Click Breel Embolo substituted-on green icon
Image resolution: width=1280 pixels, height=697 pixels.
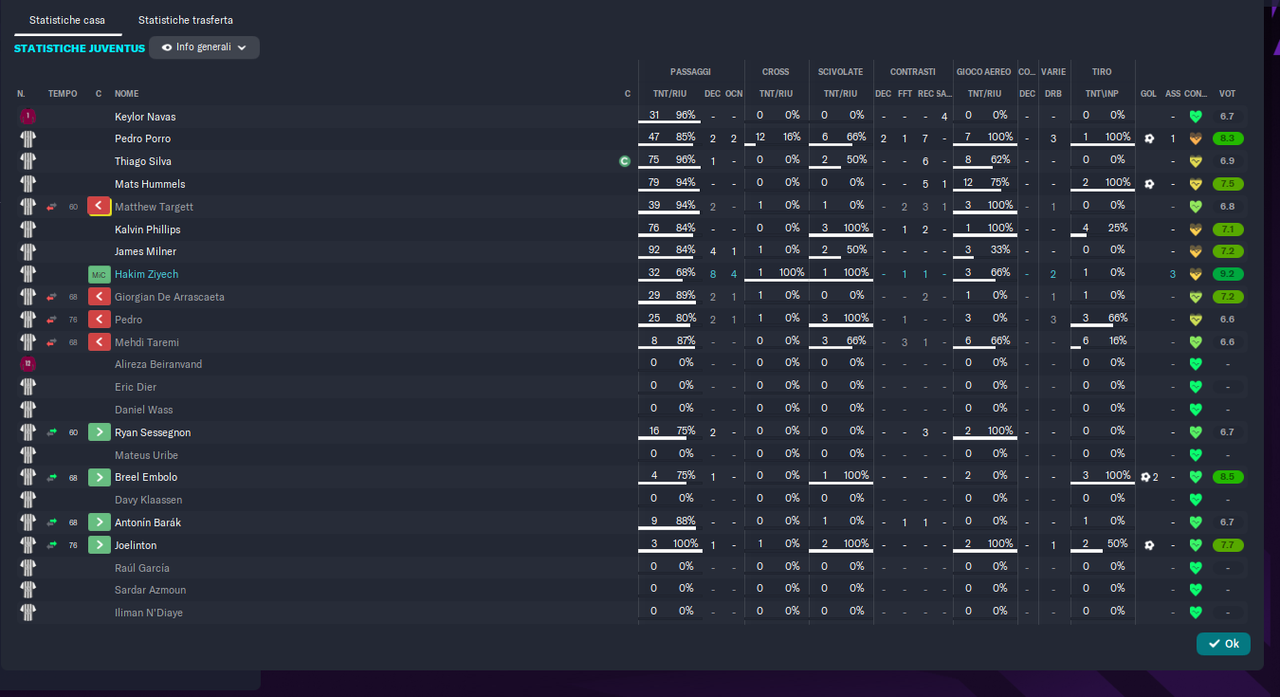pyautogui.click(x=99, y=477)
